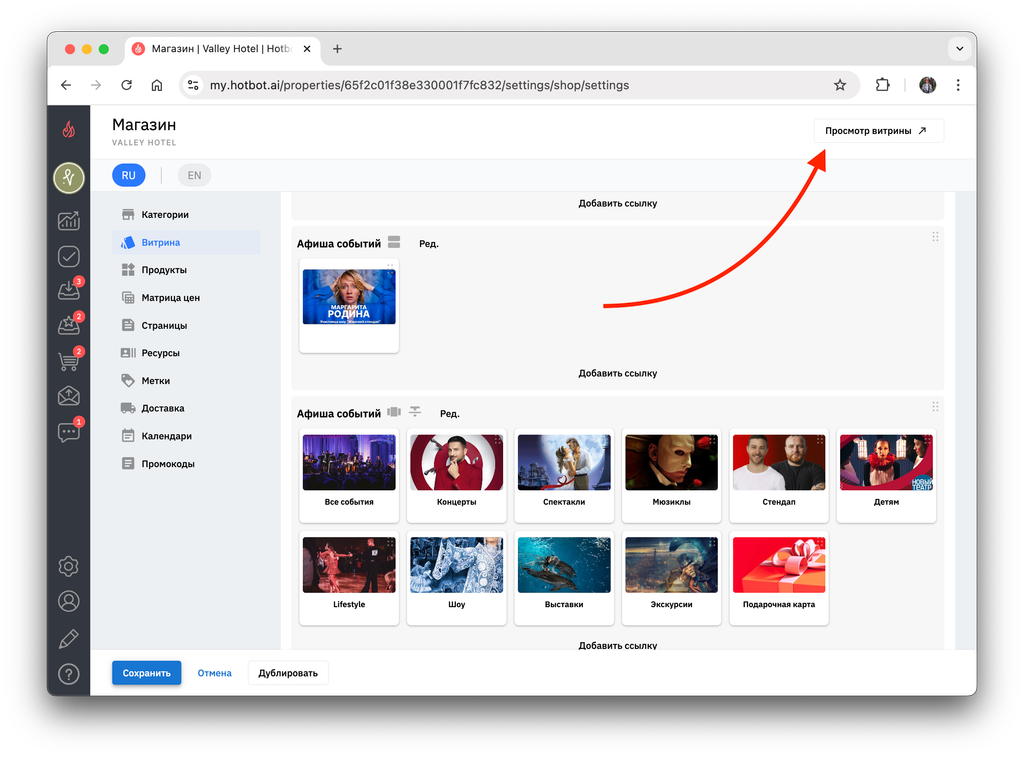Click the Дублировать button
The image size is (1024, 758).
tap(288, 672)
